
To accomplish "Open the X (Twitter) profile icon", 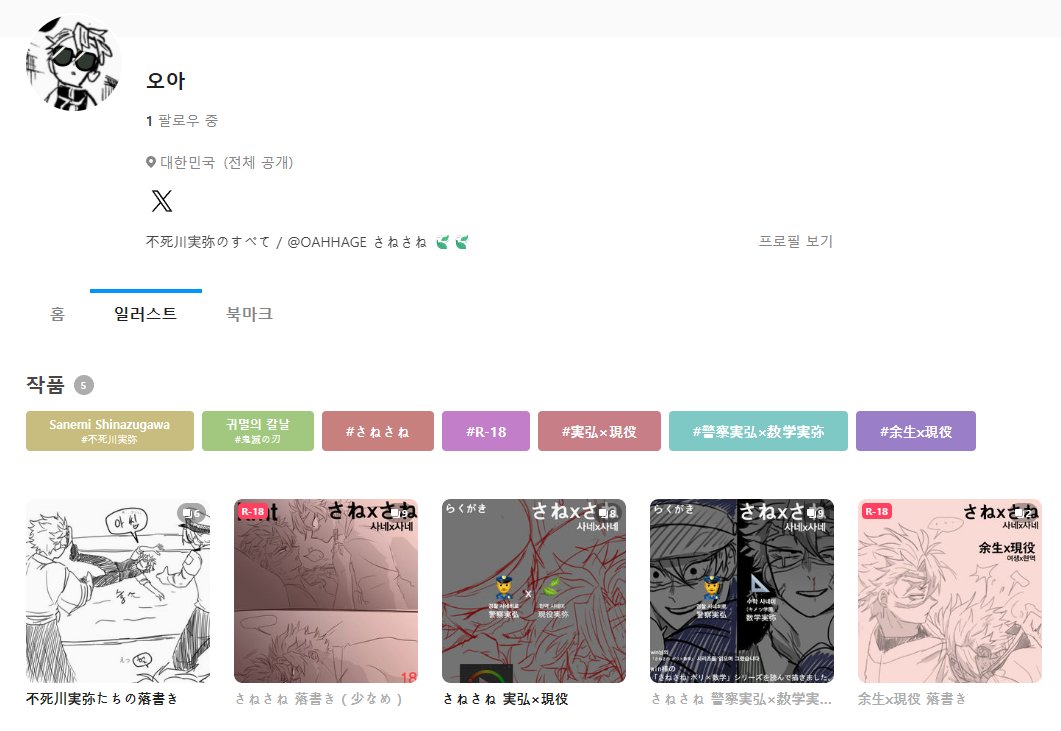I will coord(162,201).
